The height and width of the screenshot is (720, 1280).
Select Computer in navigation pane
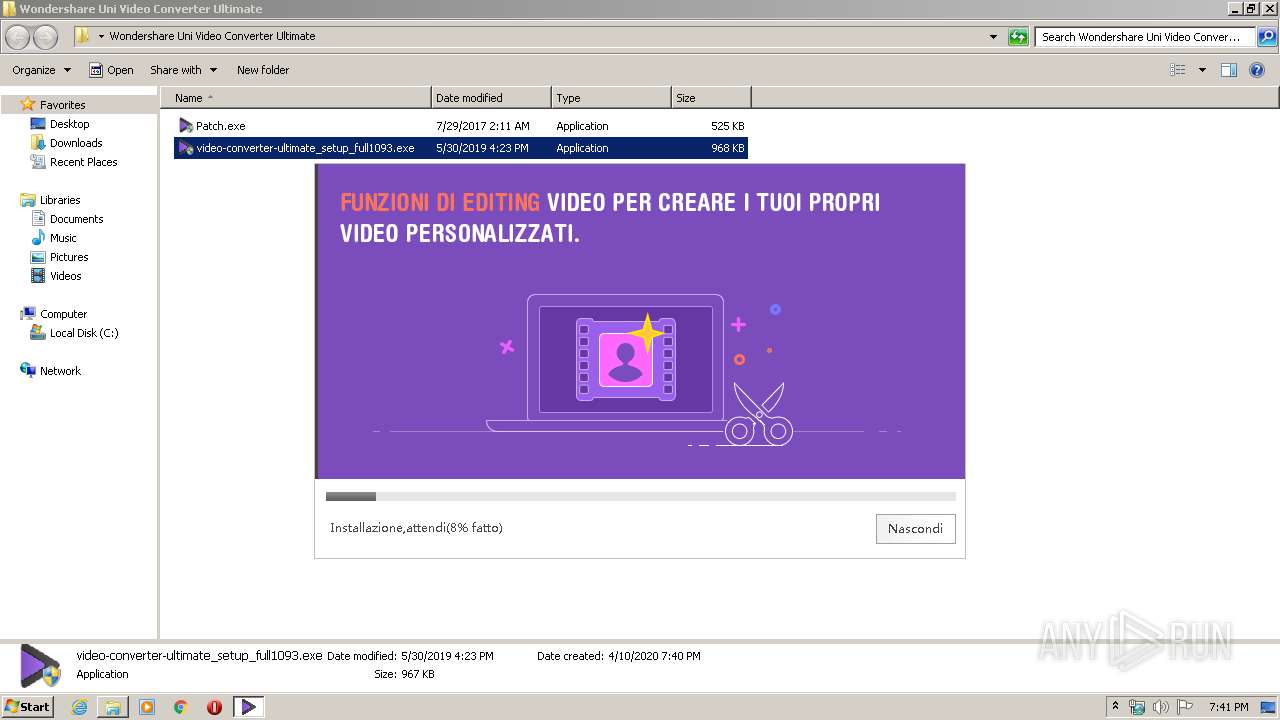click(x=63, y=314)
